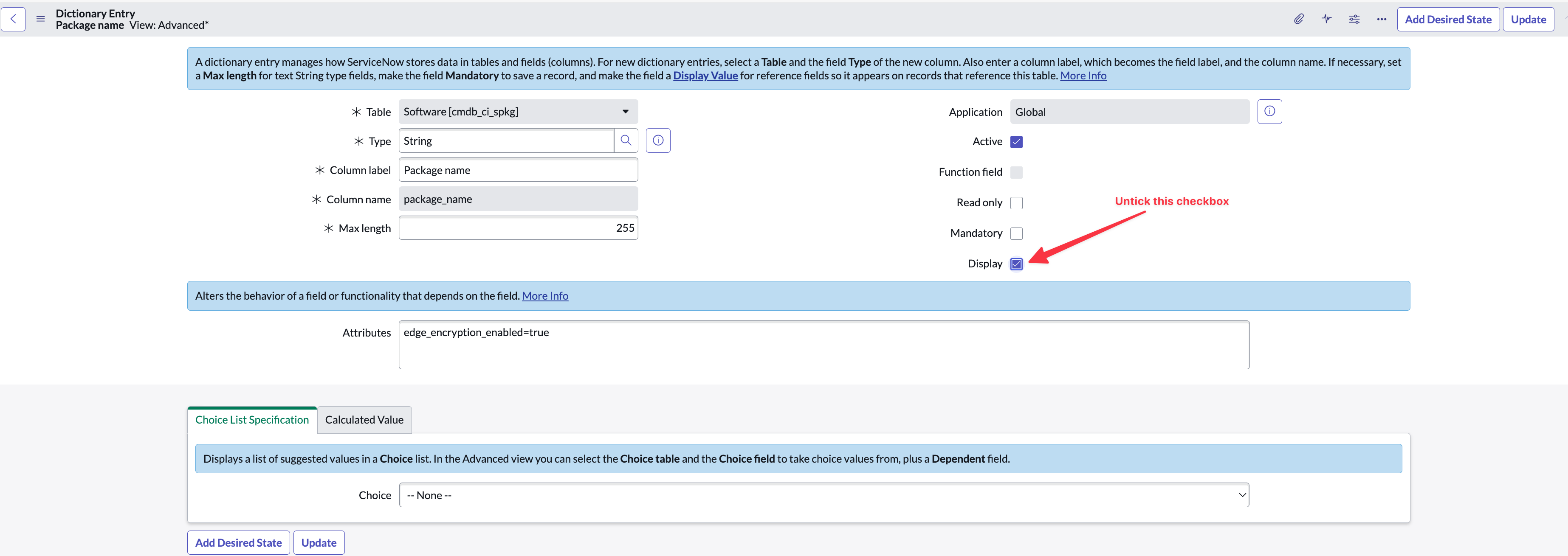Open the Display Value link

[x=705, y=76]
